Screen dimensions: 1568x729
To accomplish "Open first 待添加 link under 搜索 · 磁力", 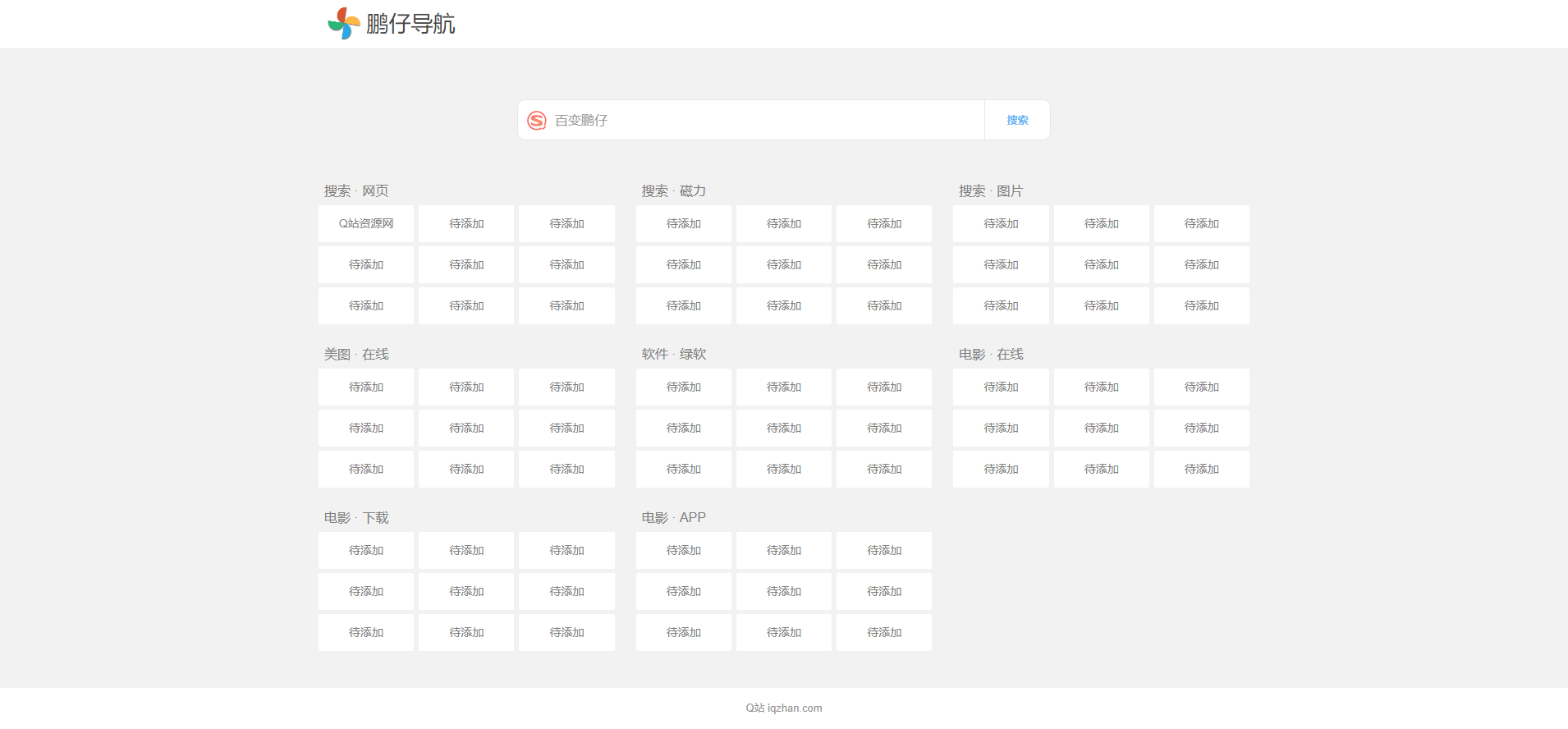I will [684, 223].
